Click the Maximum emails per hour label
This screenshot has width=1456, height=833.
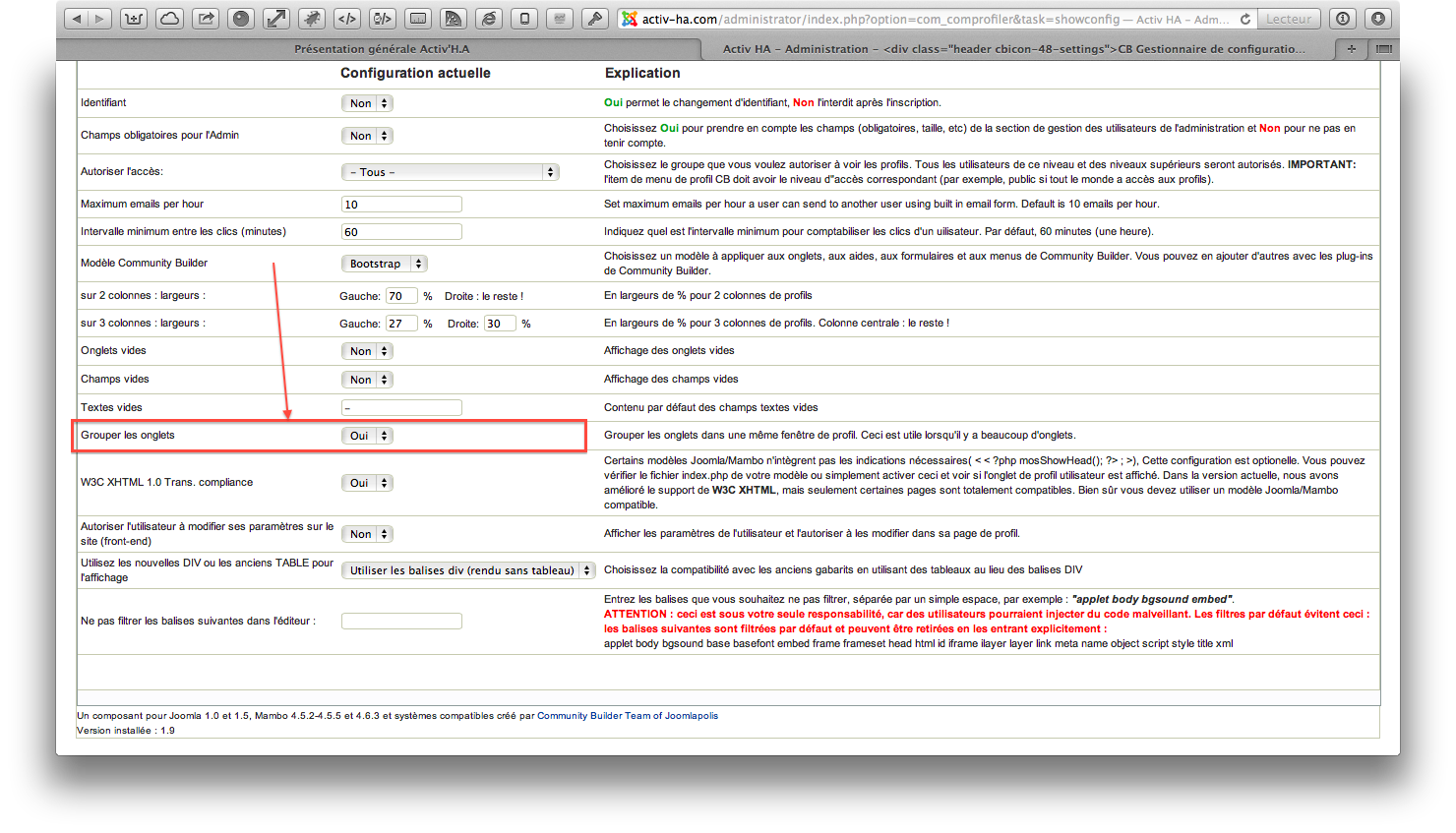coord(143,204)
